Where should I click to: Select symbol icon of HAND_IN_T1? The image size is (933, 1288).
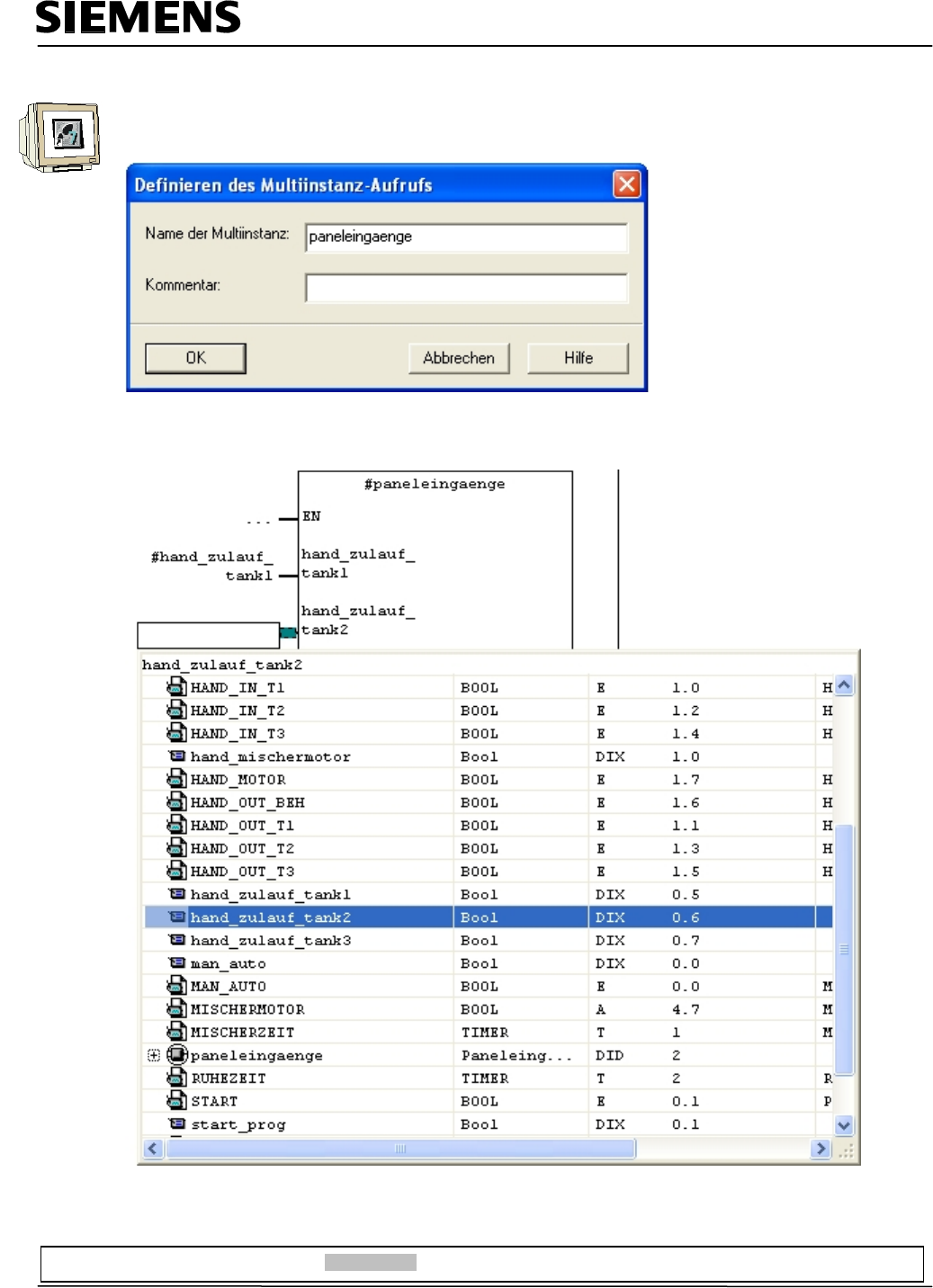click(x=176, y=687)
